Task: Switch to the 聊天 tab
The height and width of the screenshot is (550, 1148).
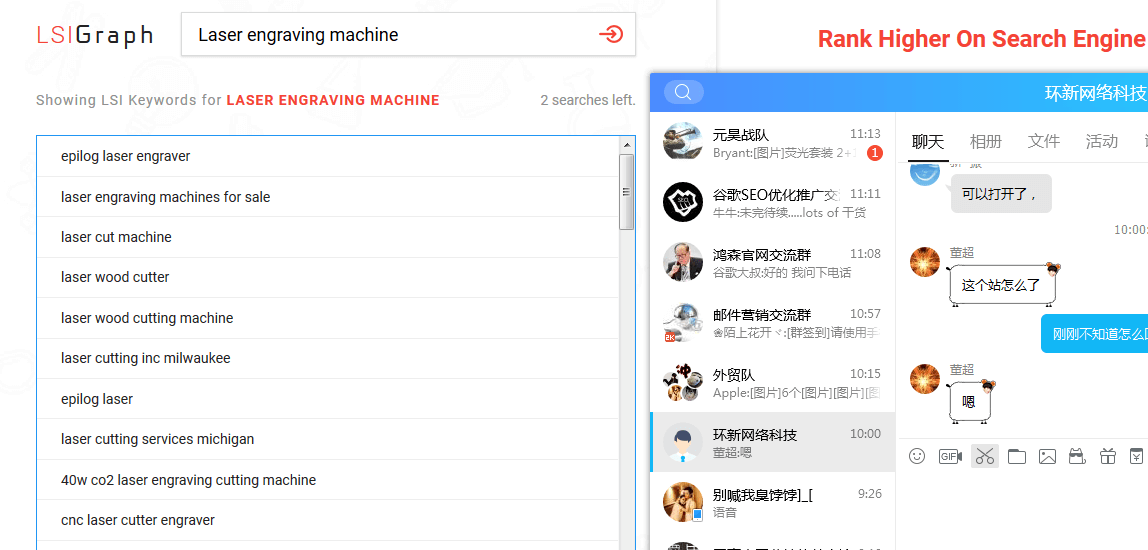Action: [928, 141]
